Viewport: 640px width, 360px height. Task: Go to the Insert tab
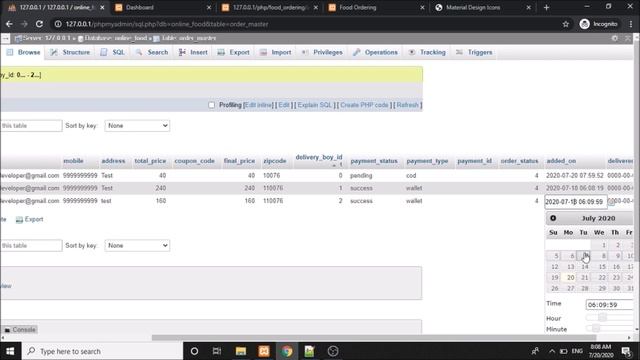pos(193,52)
